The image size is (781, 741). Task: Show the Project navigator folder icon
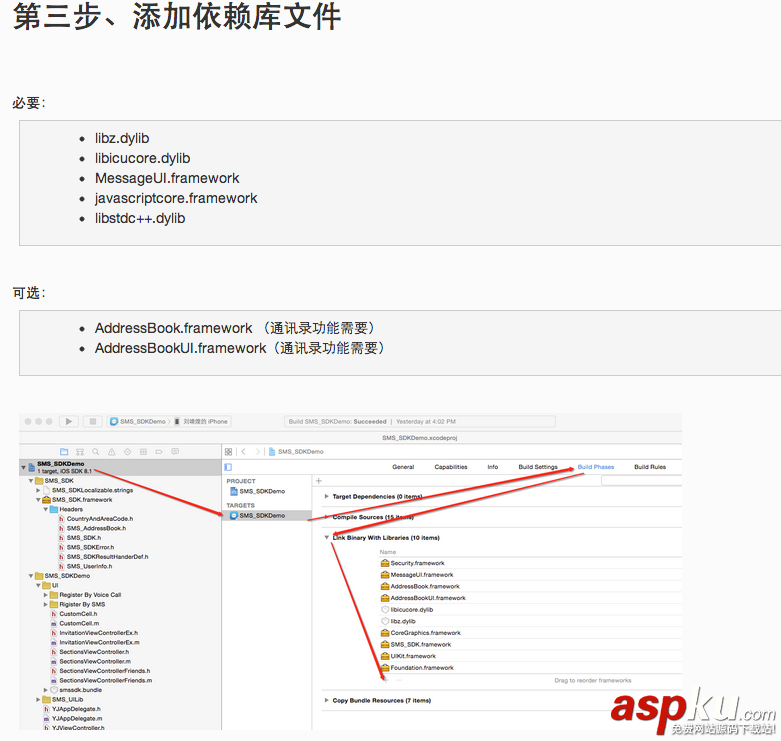pyautogui.click(x=64, y=452)
